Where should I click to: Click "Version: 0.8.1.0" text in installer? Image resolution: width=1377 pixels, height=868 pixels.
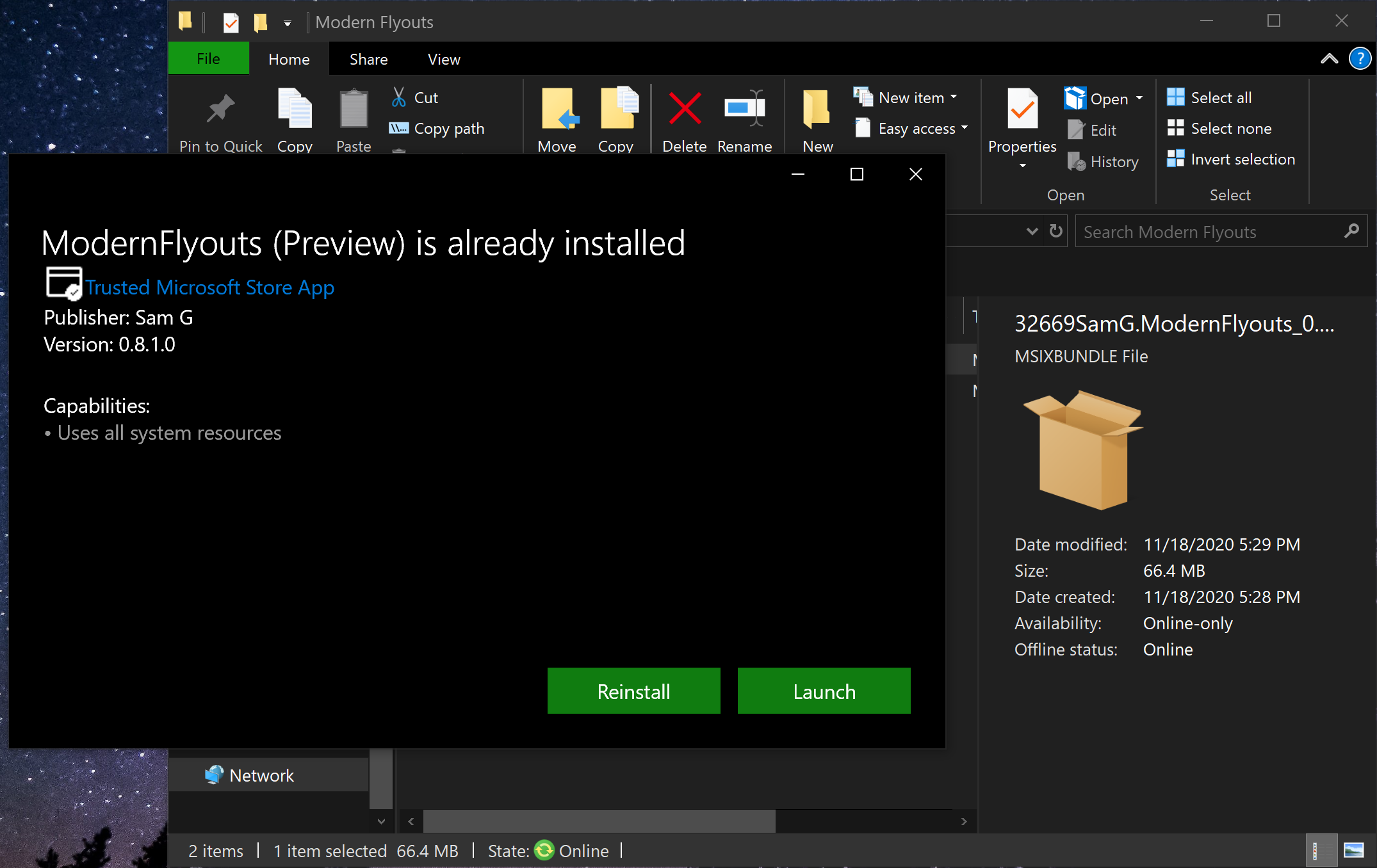click(109, 344)
